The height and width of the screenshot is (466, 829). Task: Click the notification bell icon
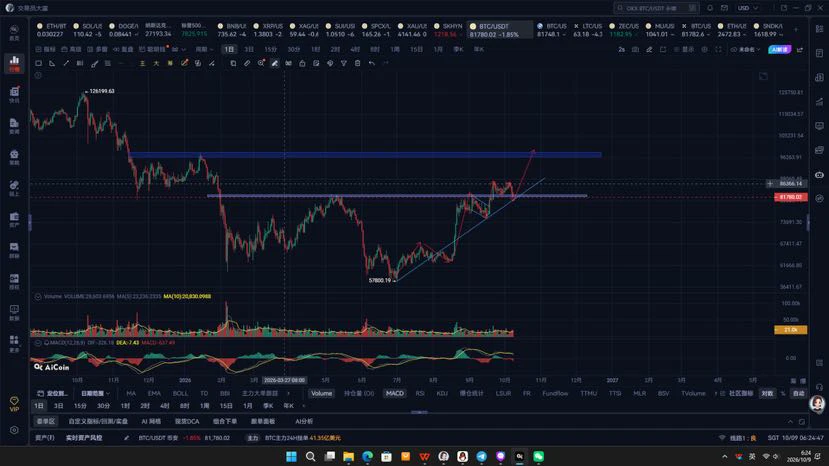[x=710, y=8]
